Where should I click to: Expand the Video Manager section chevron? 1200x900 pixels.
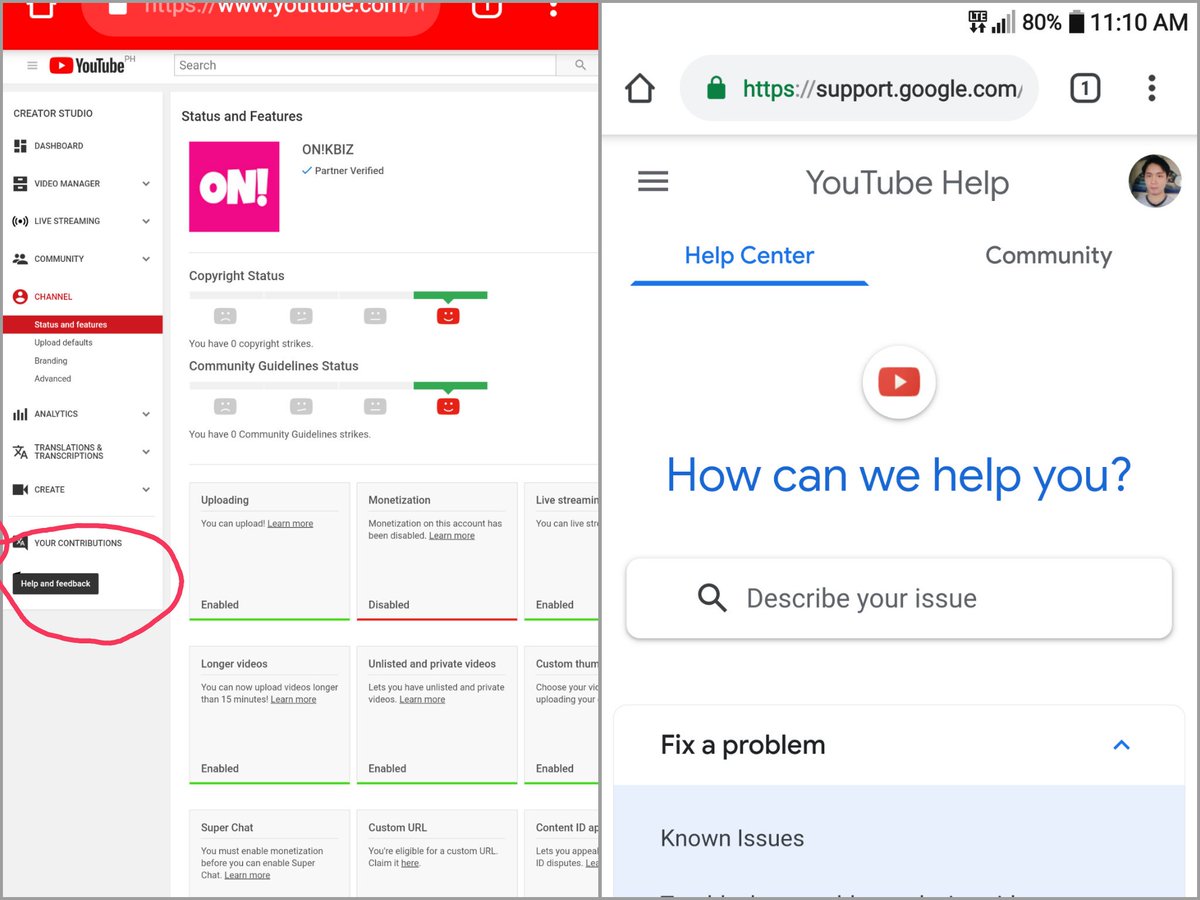pyautogui.click(x=146, y=184)
